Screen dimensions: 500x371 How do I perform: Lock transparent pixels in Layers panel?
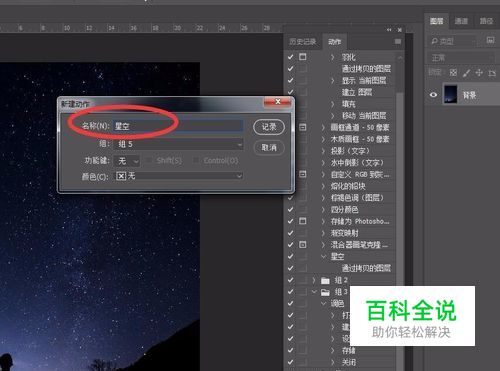pos(453,72)
